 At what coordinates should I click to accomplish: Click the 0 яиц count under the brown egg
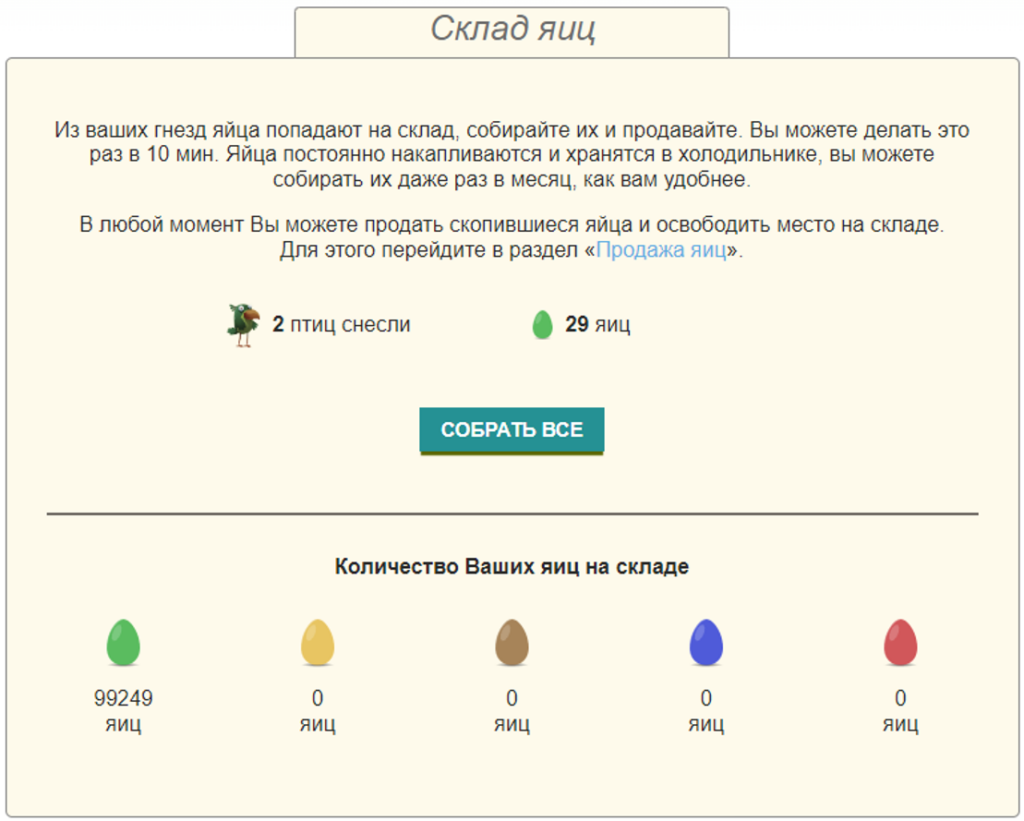click(512, 711)
